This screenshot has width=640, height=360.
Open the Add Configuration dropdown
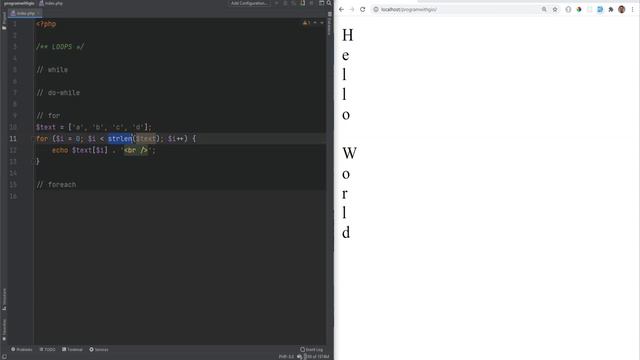point(249,3)
